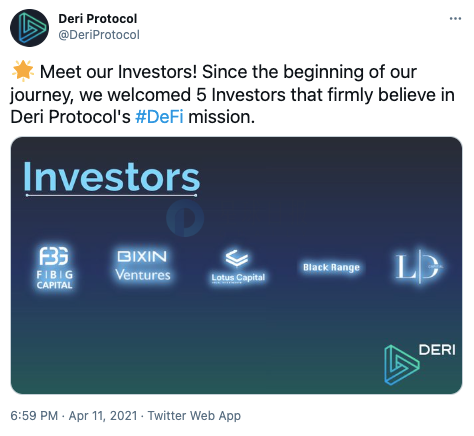Click the LD Capital logo
The image size is (474, 436).
pyautogui.click(x=419, y=266)
